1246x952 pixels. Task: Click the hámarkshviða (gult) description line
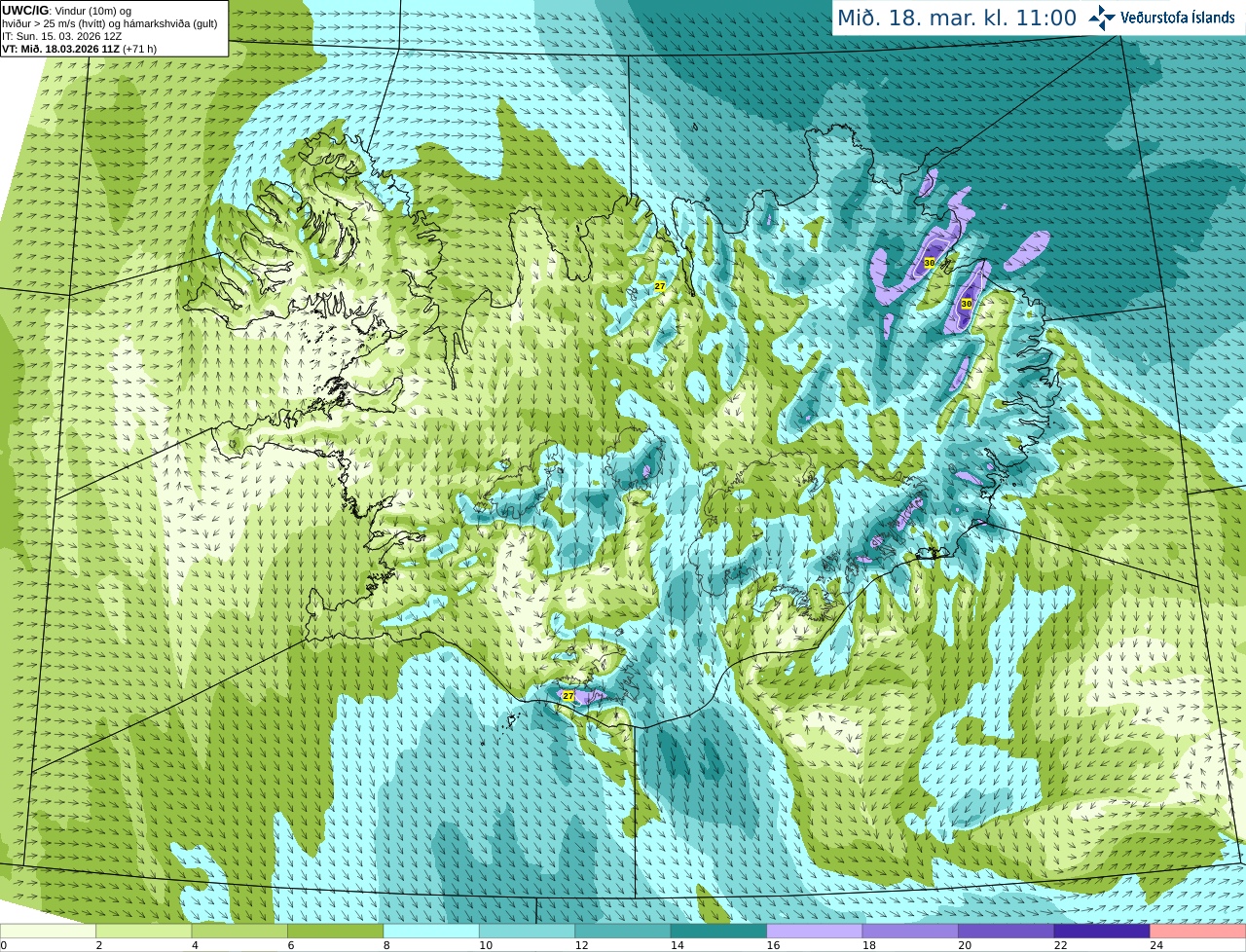pyautogui.click(x=110, y=23)
